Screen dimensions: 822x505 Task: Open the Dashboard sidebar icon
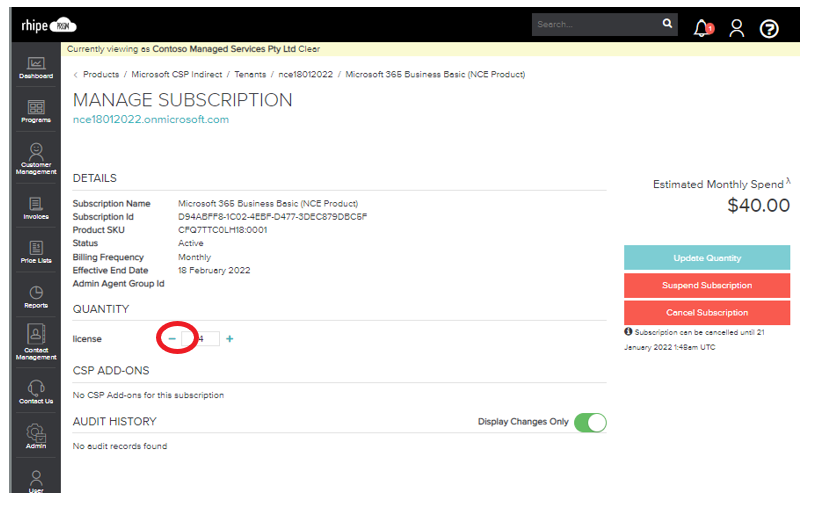pyautogui.click(x=36, y=68)
